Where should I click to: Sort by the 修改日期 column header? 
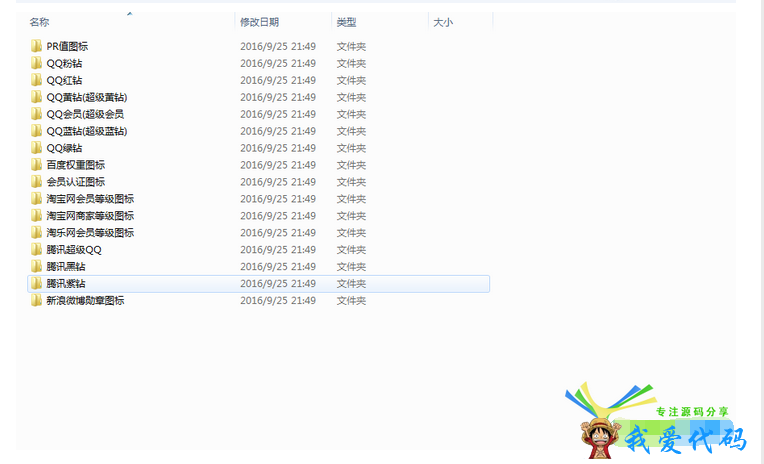(x=259, y=22)
